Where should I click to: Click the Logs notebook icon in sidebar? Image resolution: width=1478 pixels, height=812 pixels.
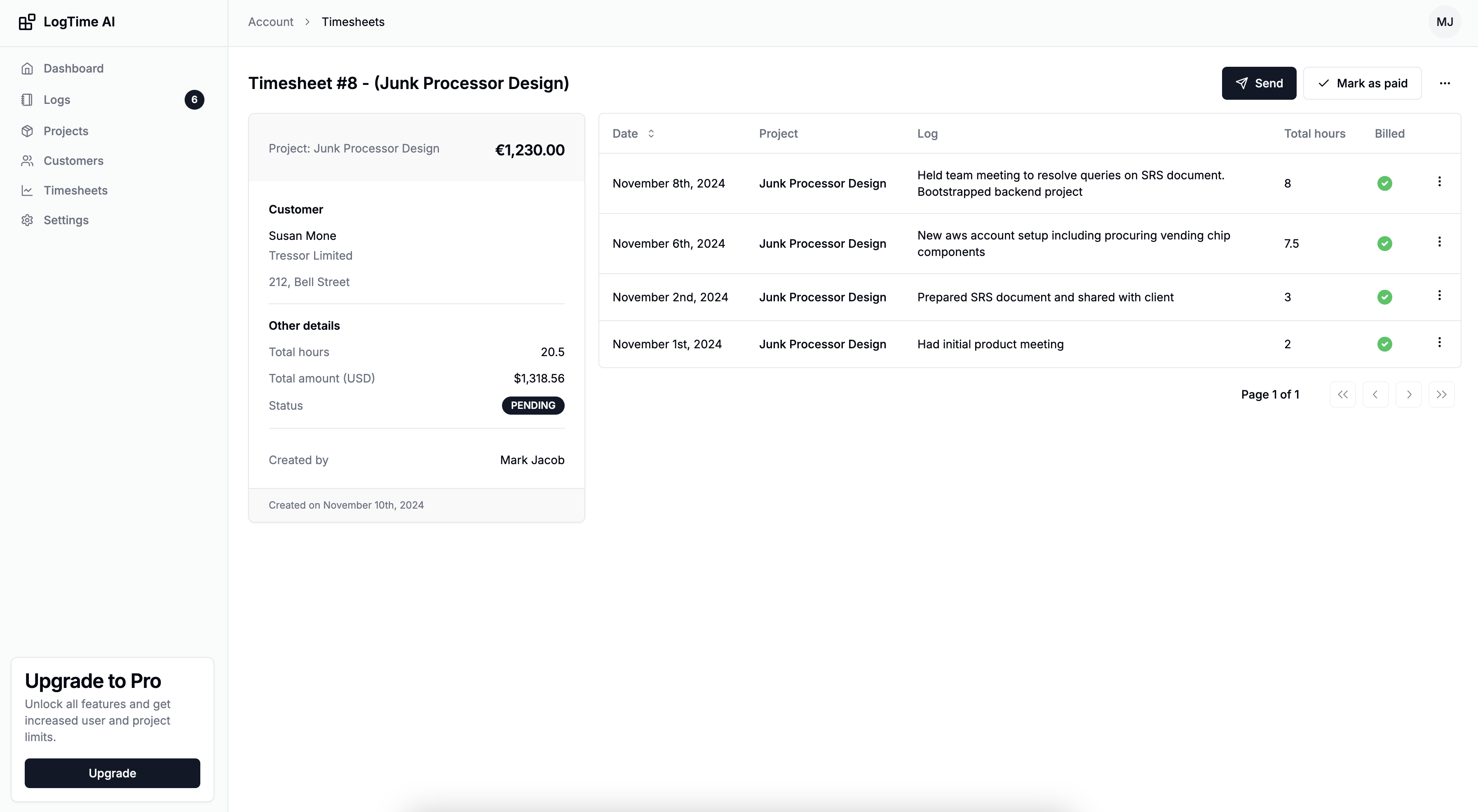[27, 100]
